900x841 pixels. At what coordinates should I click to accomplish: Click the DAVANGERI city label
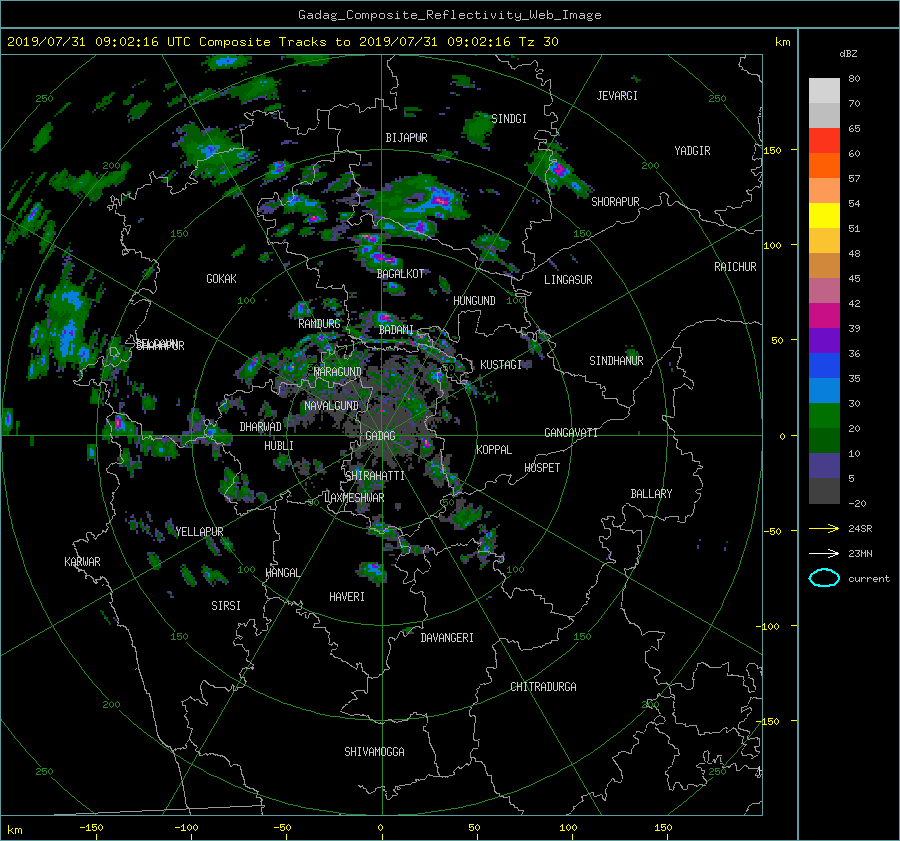click(x=447, y=638)
